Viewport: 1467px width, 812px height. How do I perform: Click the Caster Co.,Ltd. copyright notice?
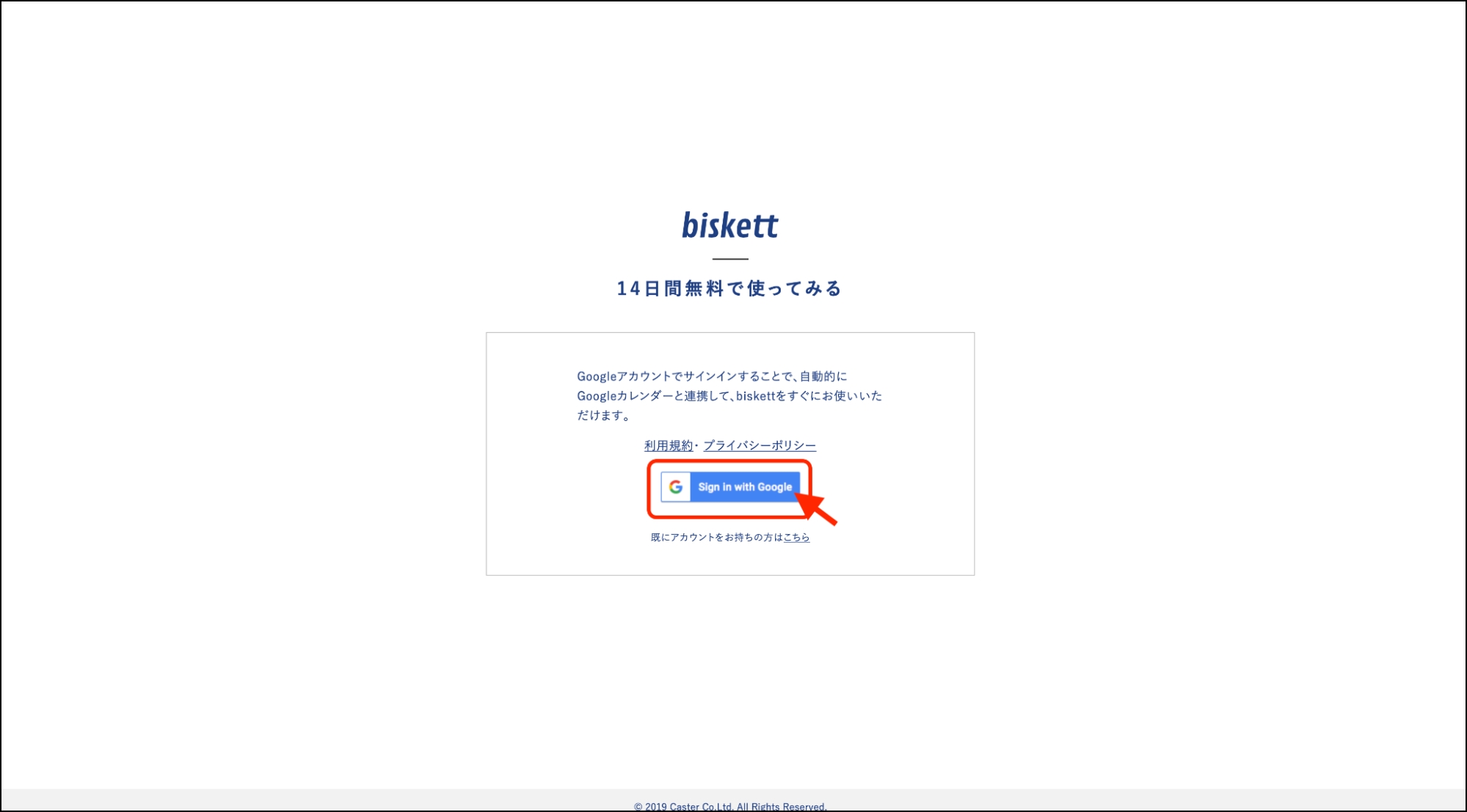coord(730,805)
